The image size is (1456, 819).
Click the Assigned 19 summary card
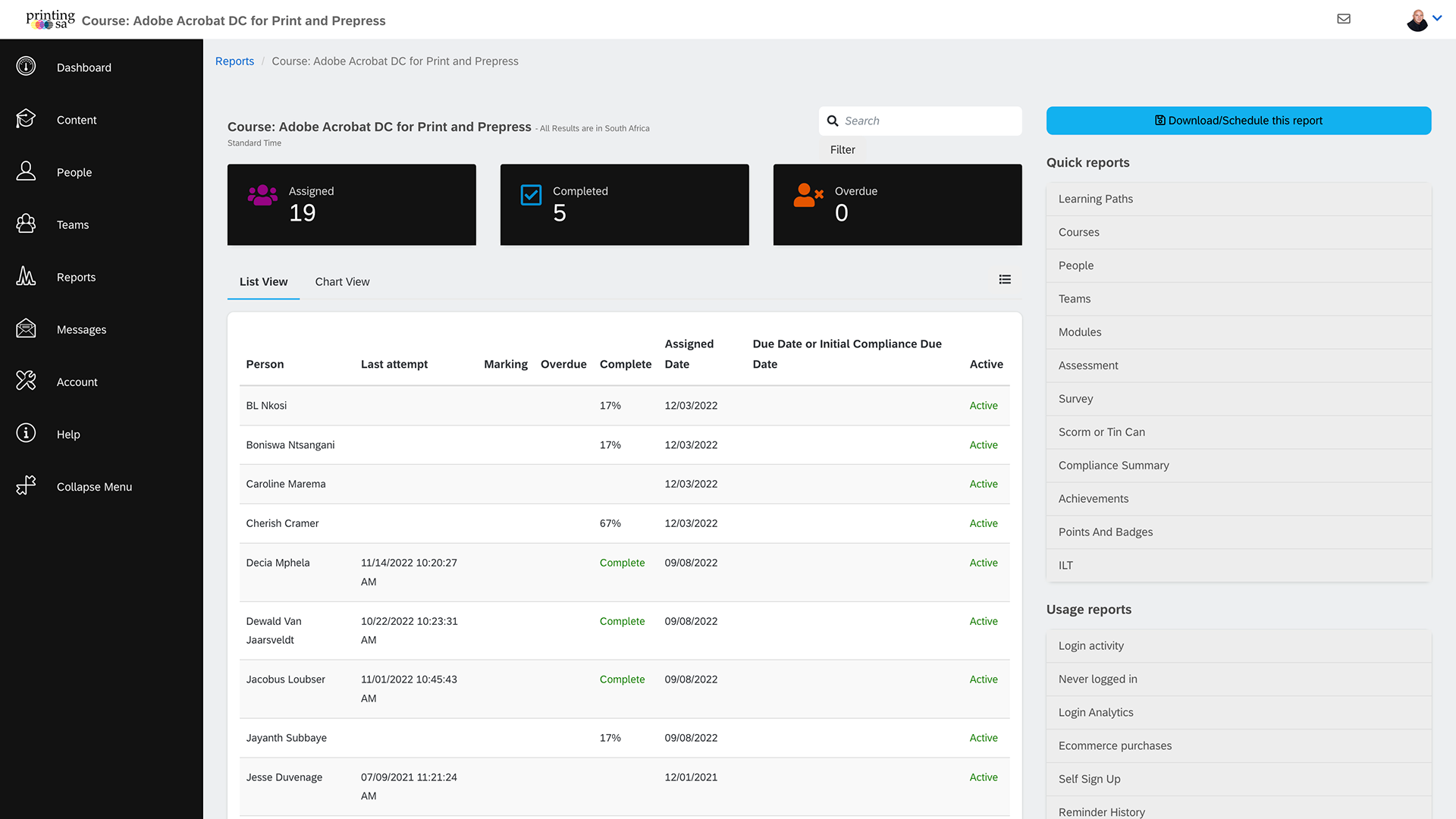(352, 205)
